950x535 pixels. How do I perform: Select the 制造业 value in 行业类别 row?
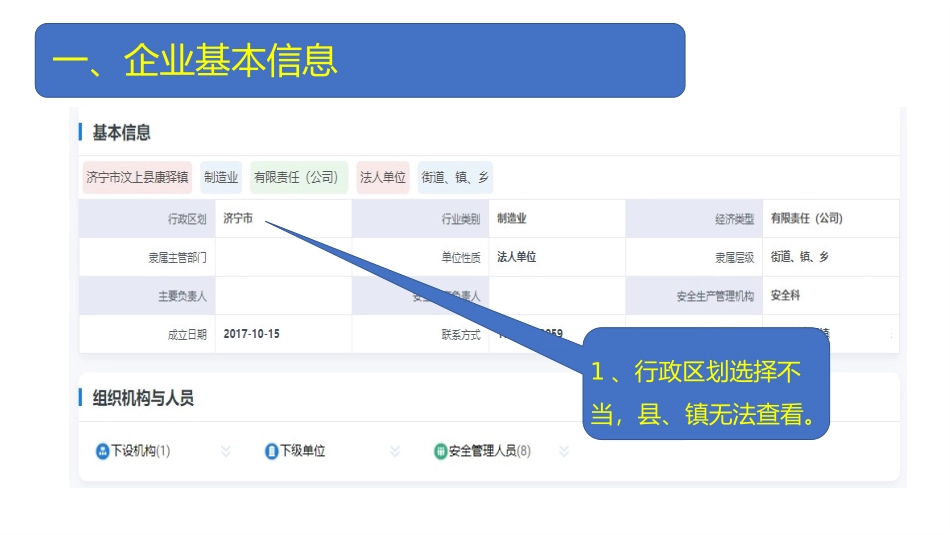pyautogui.click(x=511, y=218)
